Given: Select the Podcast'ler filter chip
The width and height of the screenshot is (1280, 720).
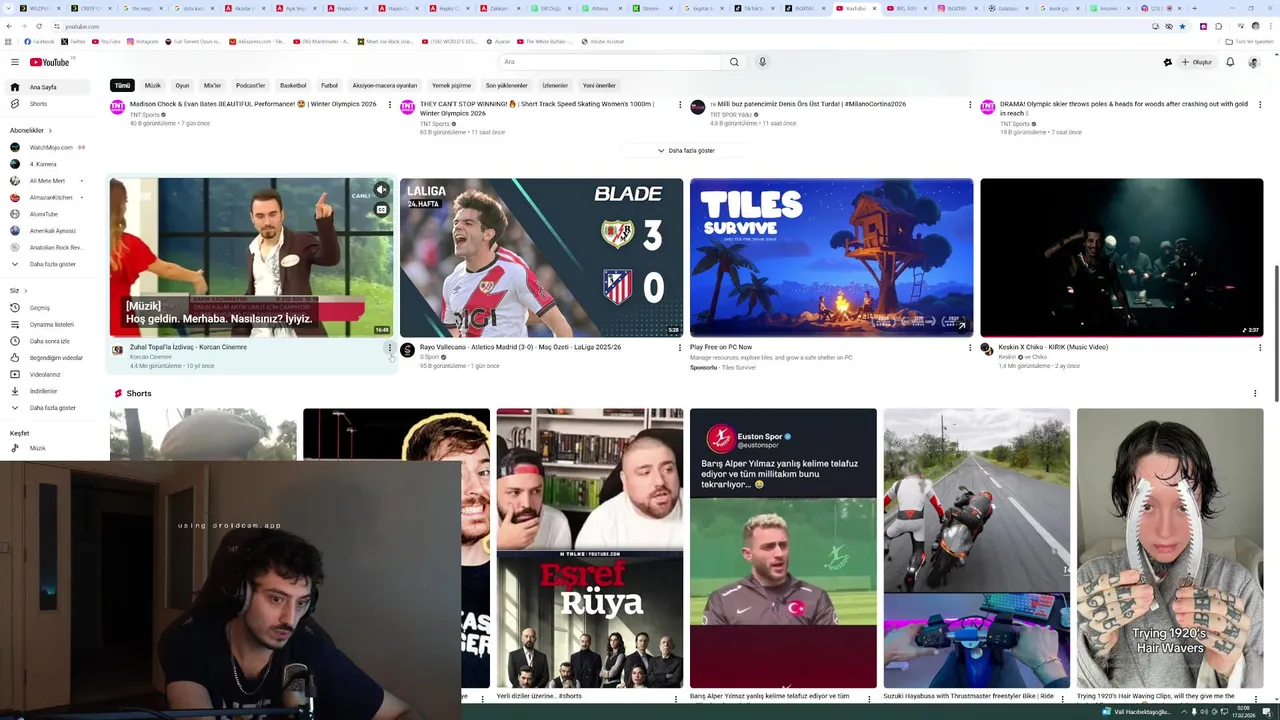Looking at the screenshot, I should [251, 85].
